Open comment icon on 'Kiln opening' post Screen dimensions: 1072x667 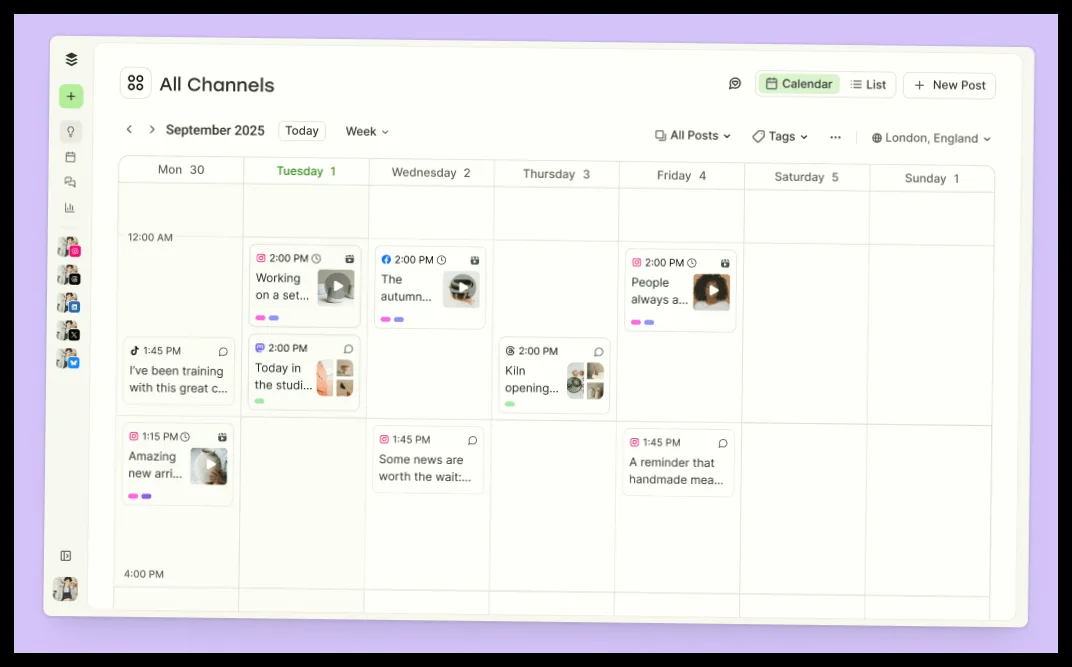(599, 352)
